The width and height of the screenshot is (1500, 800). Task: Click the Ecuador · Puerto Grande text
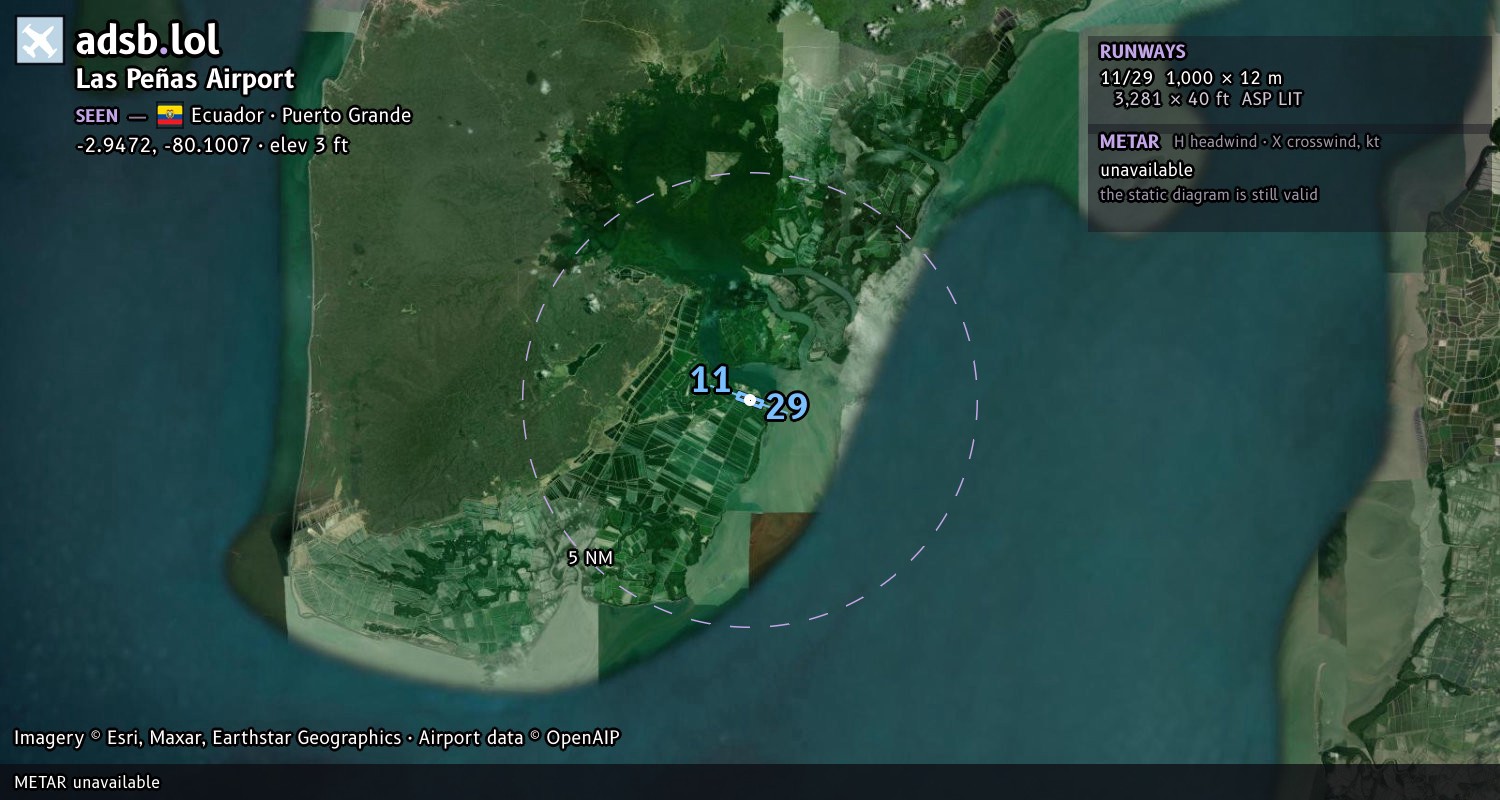(x=301, y=115)
